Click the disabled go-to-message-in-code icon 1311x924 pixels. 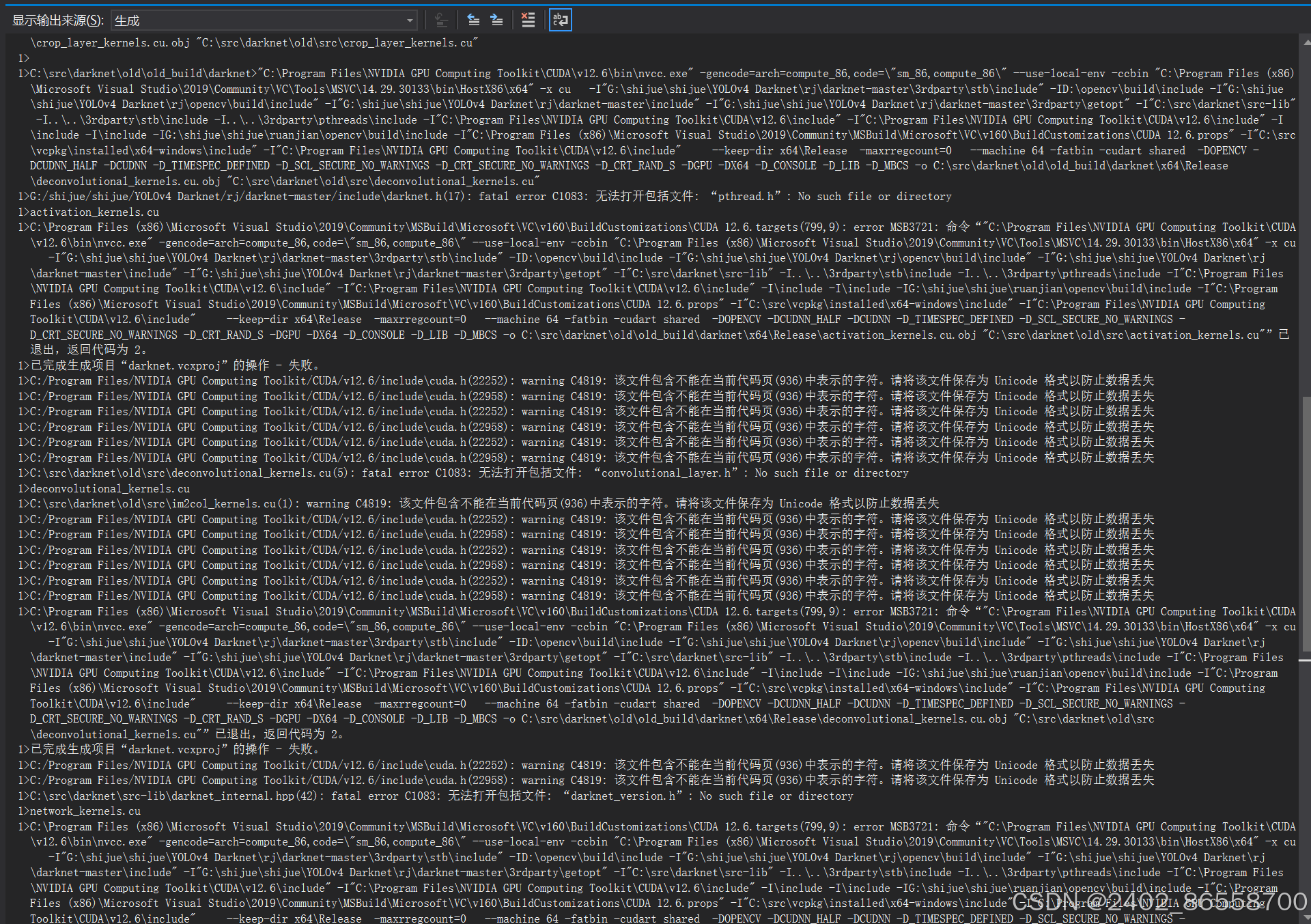click(x=442, y=20)
